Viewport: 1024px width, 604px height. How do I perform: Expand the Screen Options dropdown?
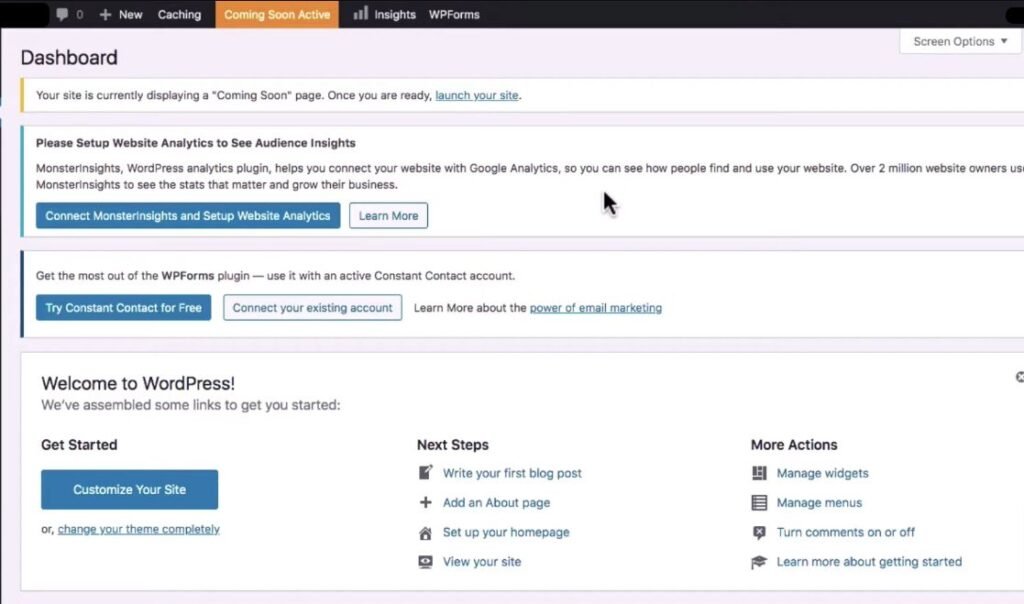point(960,41)
